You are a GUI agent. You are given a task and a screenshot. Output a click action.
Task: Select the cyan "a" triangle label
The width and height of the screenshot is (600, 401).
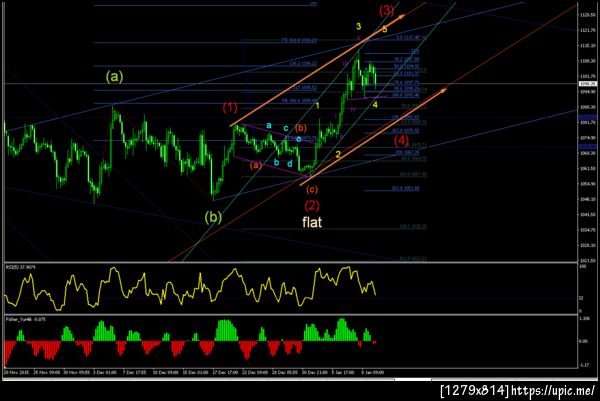pyautogui.click(x=269, y=126)
